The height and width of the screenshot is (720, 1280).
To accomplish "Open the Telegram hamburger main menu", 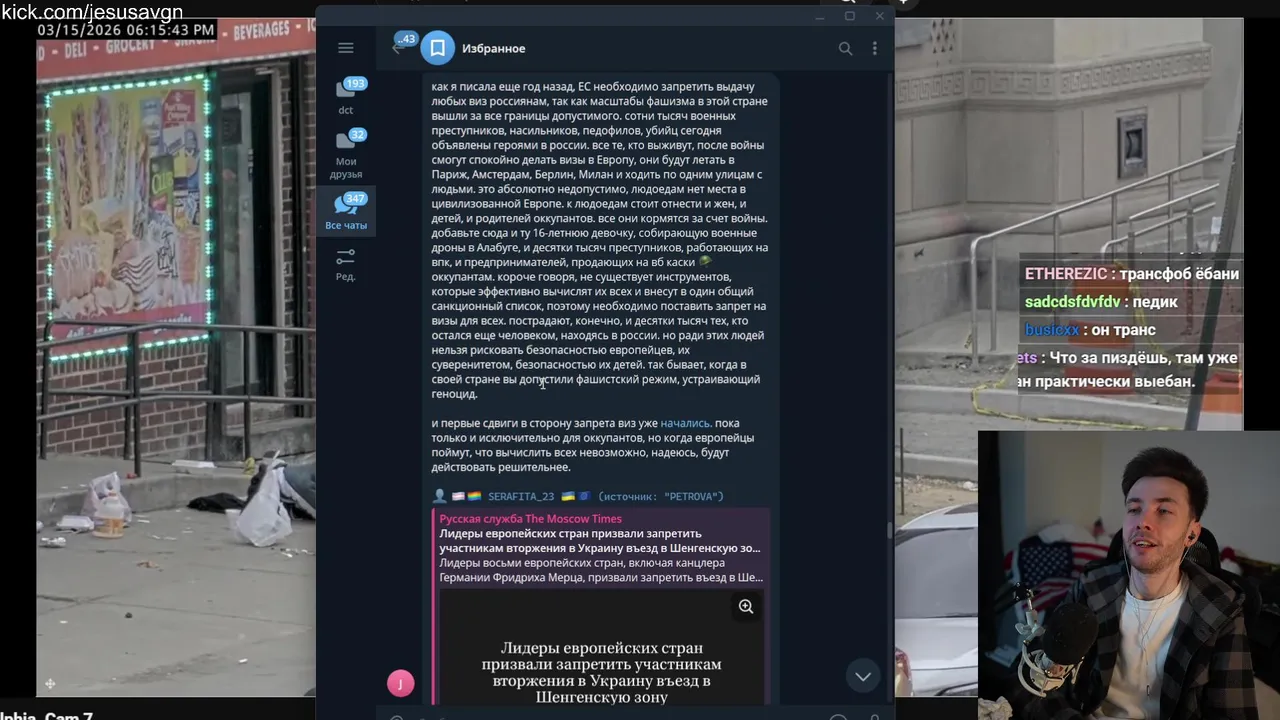I will (x=345, y=48).
